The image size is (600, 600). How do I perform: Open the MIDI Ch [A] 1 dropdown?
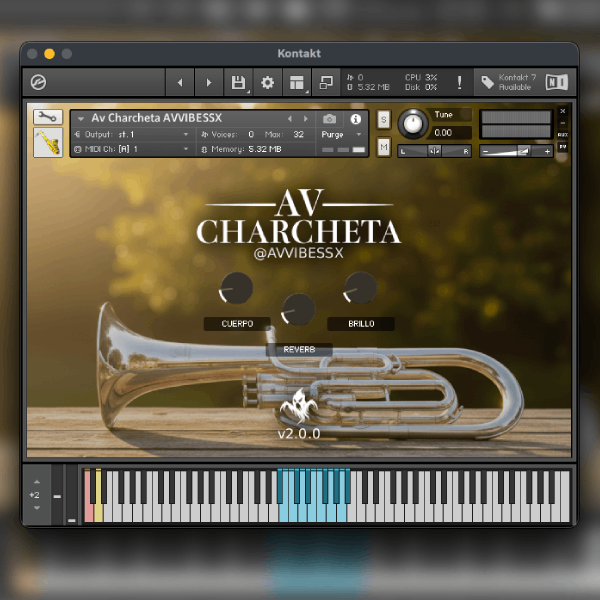(131, 149)
